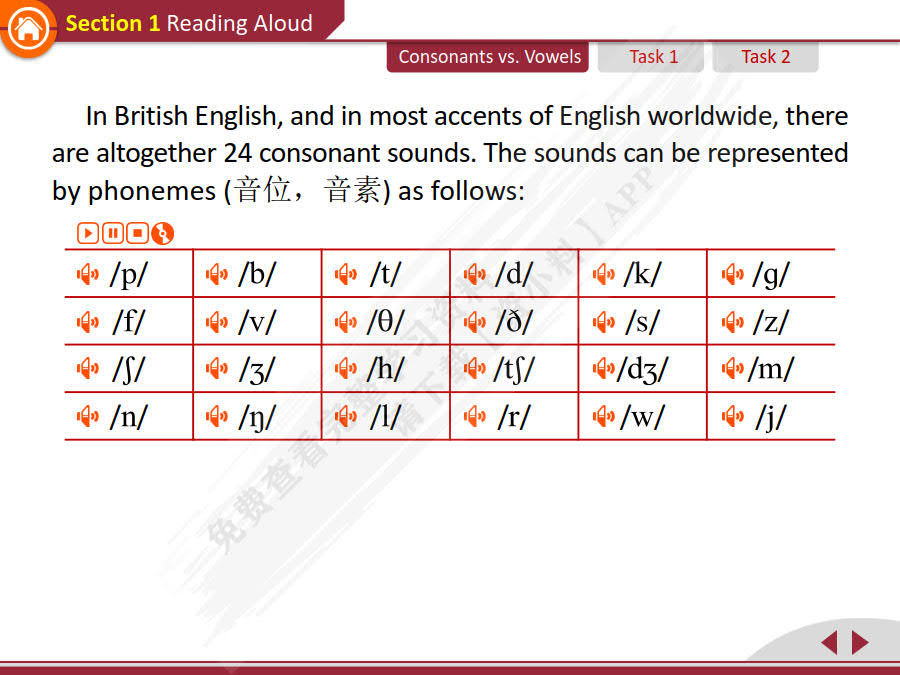Play the /dʒ/ sound speaker icon

604,369
